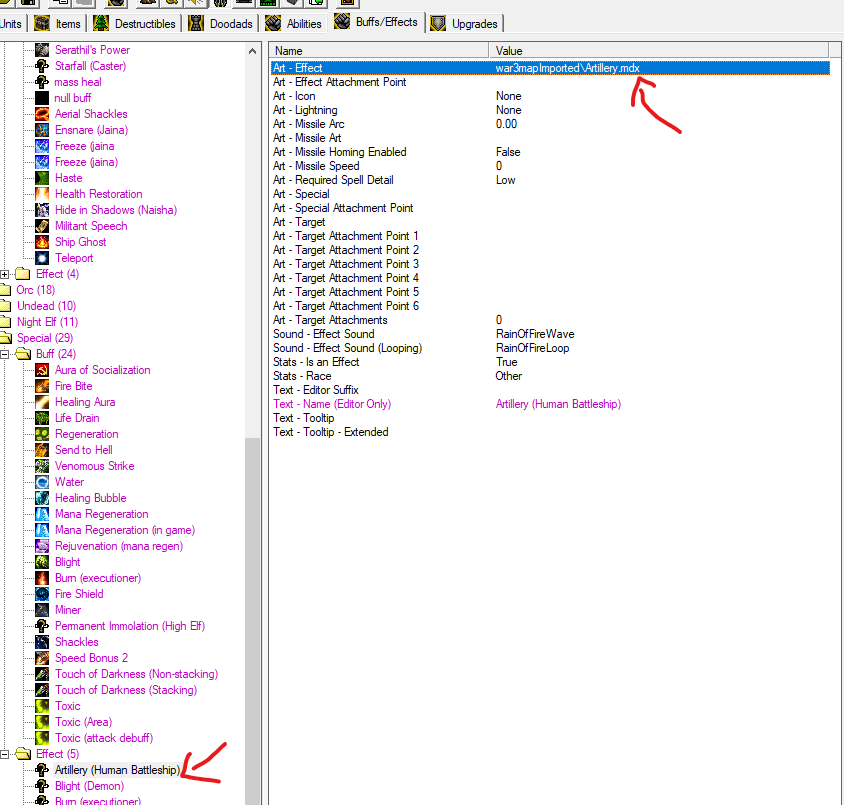Click the Life Drain icon
The width and height of the screenshot is (844, 805).
tap(42, 418)
